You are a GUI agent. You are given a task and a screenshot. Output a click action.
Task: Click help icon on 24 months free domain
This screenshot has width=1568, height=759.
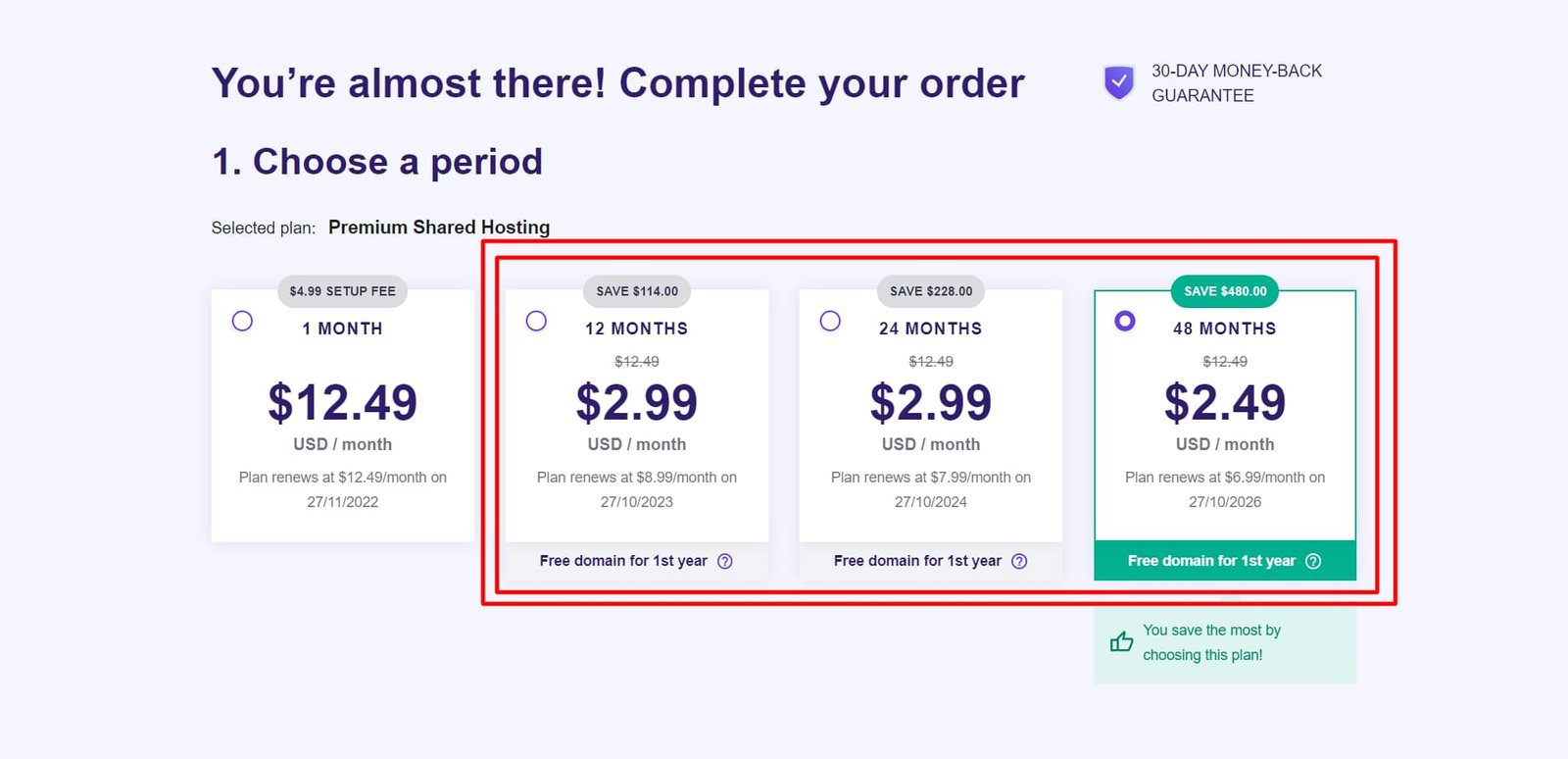coord(1019,561)
